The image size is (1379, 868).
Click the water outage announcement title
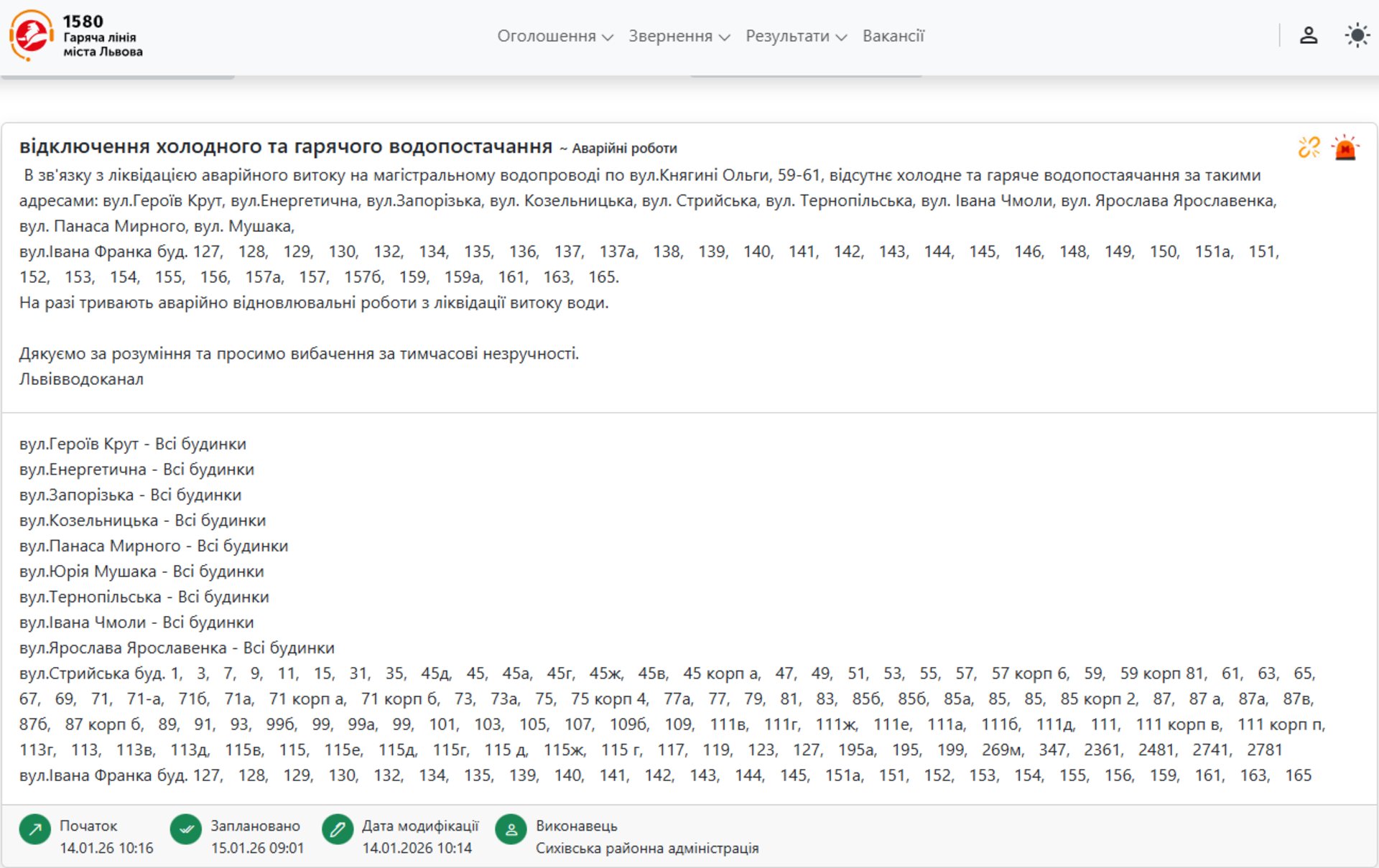[x=285, y=146]
